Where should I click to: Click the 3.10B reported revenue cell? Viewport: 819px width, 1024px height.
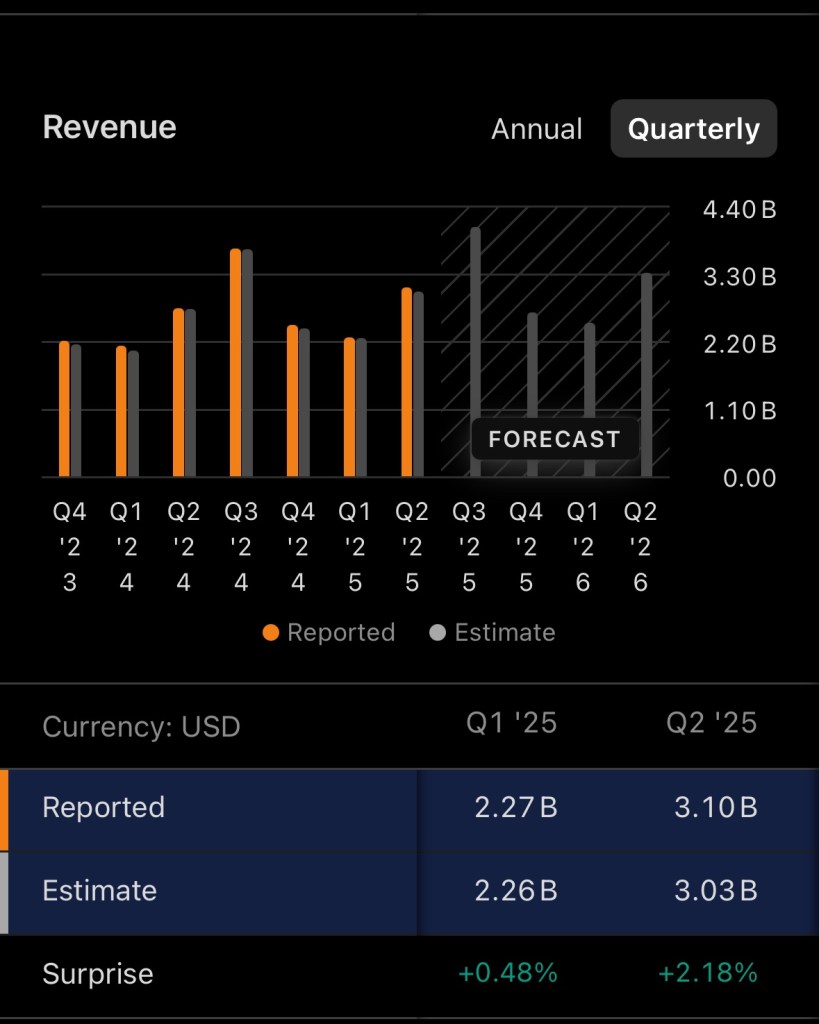click(715, 808)
